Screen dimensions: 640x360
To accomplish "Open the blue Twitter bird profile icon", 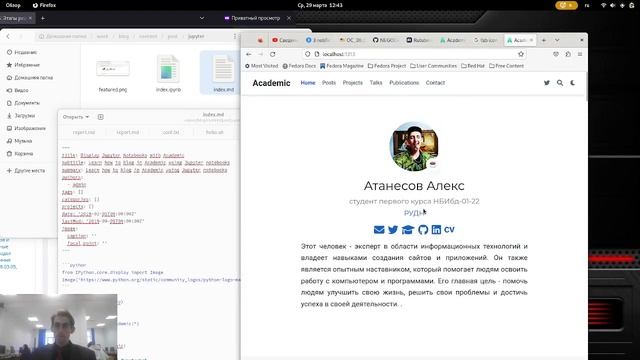I will (393, 230).
